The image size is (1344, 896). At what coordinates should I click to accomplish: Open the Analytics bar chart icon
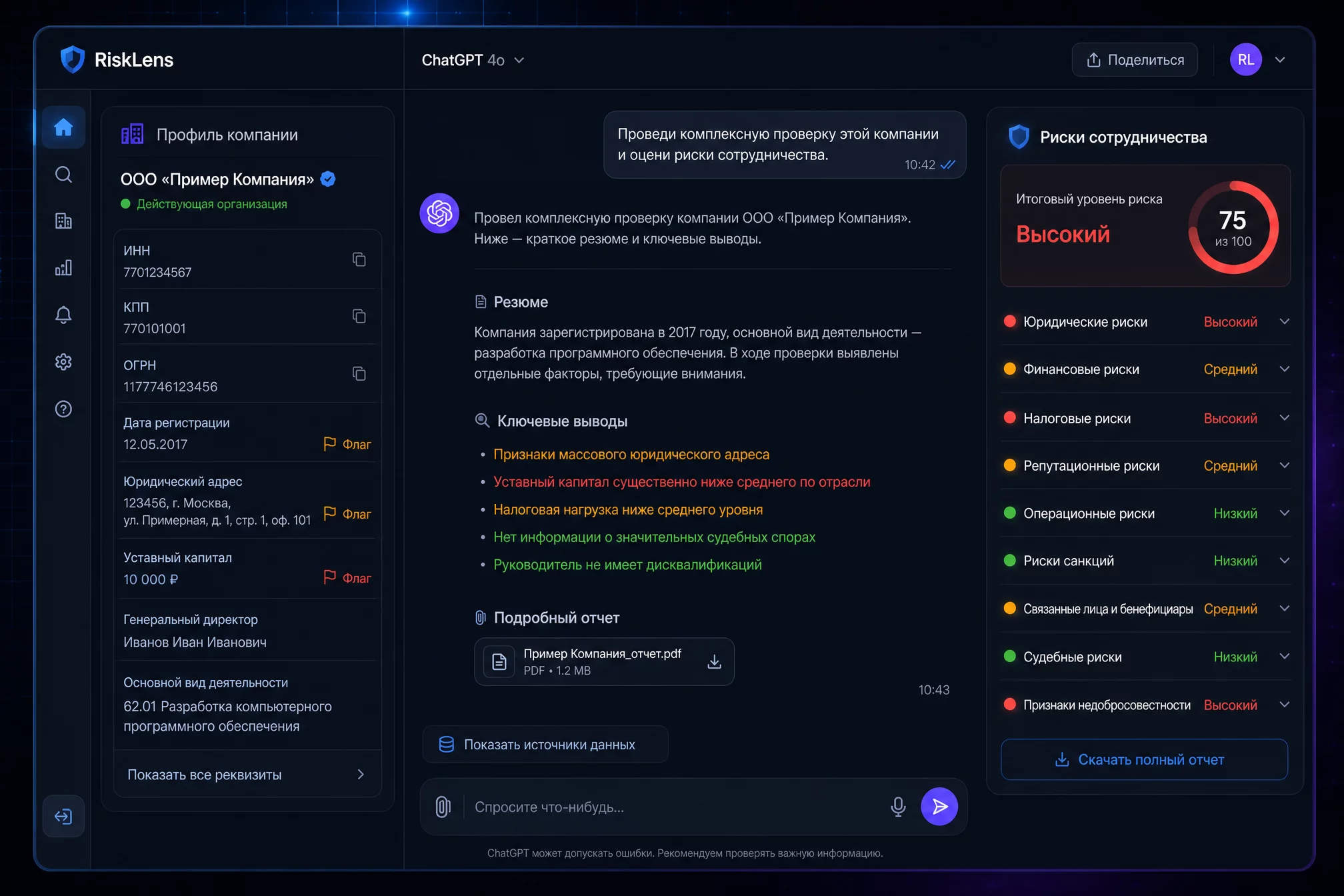pyautogui.click(x=63, y=268)
